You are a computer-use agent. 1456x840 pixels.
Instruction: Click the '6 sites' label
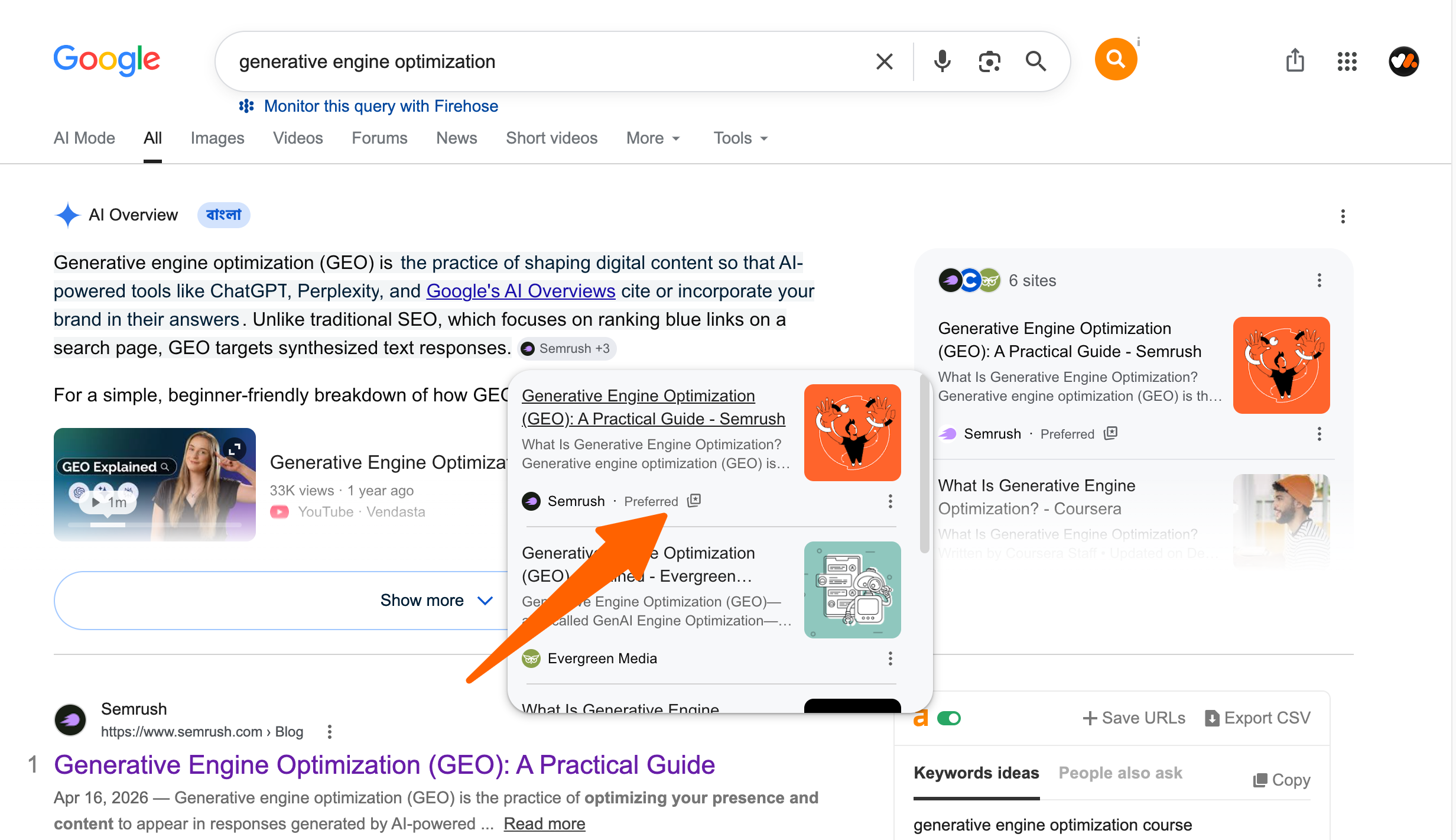pos(1032,280)
